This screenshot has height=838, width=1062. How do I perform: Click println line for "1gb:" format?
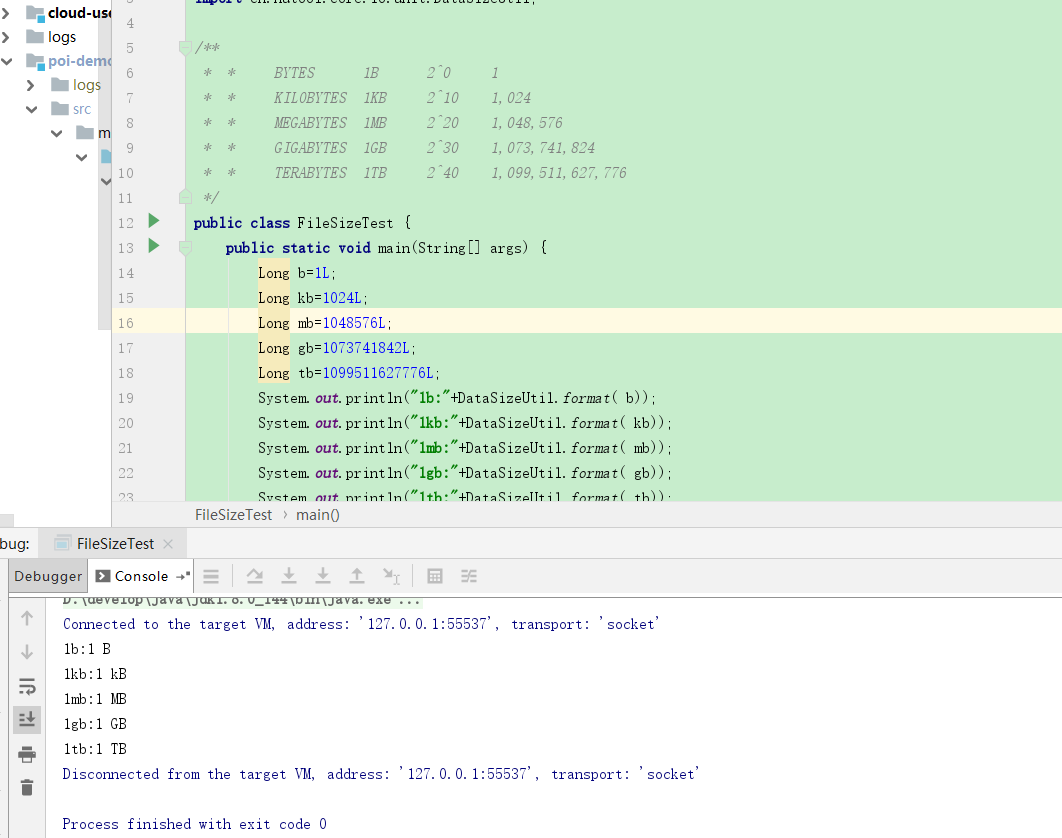pos(465,473)
